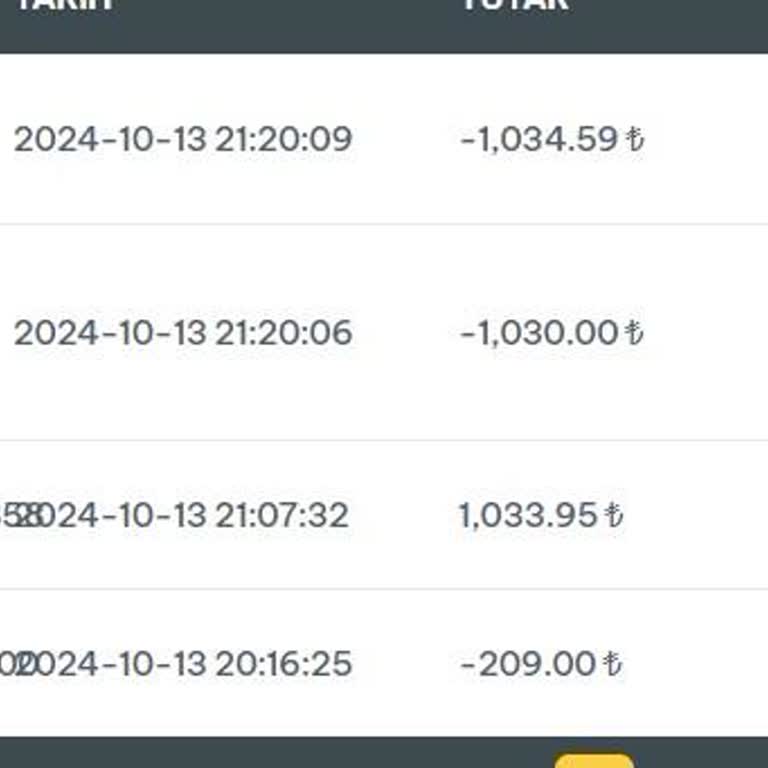Click truncated text left of 20:16:25 date

click(10, 664)
